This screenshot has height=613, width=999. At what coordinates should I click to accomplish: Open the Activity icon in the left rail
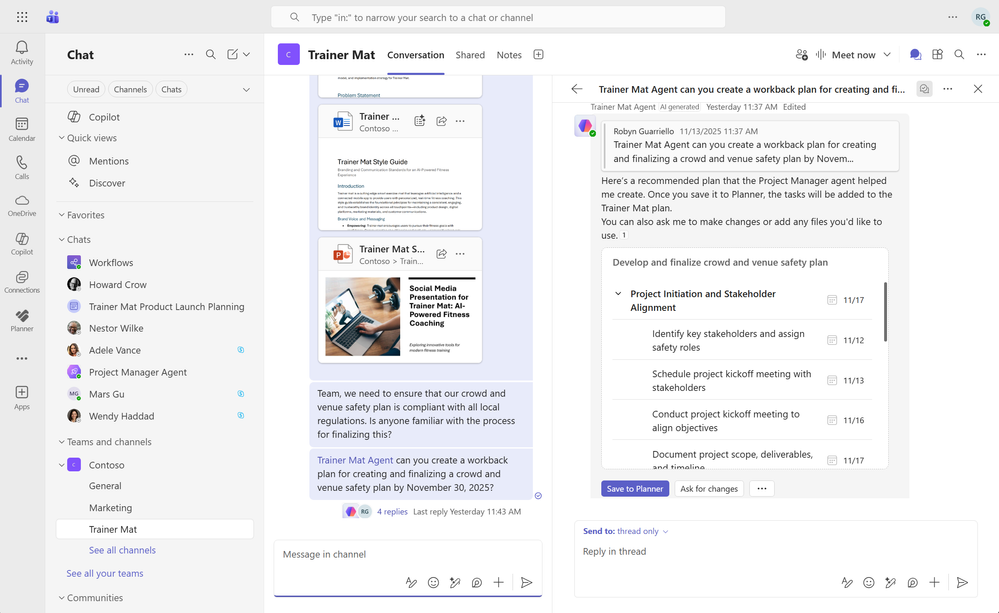(x=21, y=47)
